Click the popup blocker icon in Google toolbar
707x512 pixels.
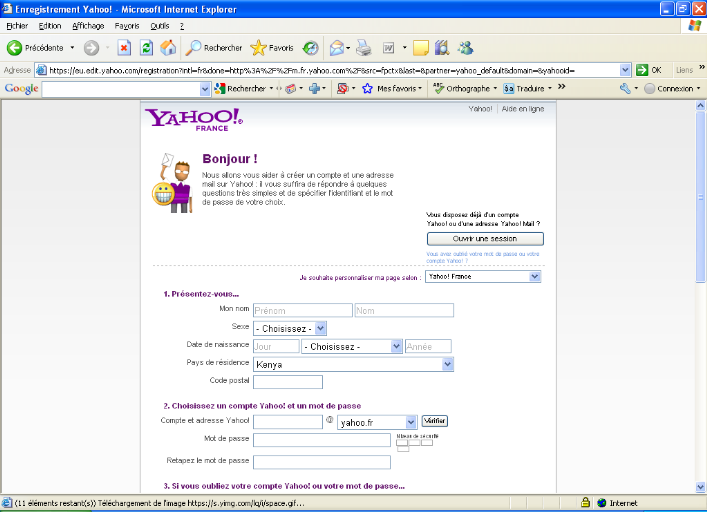343,88
